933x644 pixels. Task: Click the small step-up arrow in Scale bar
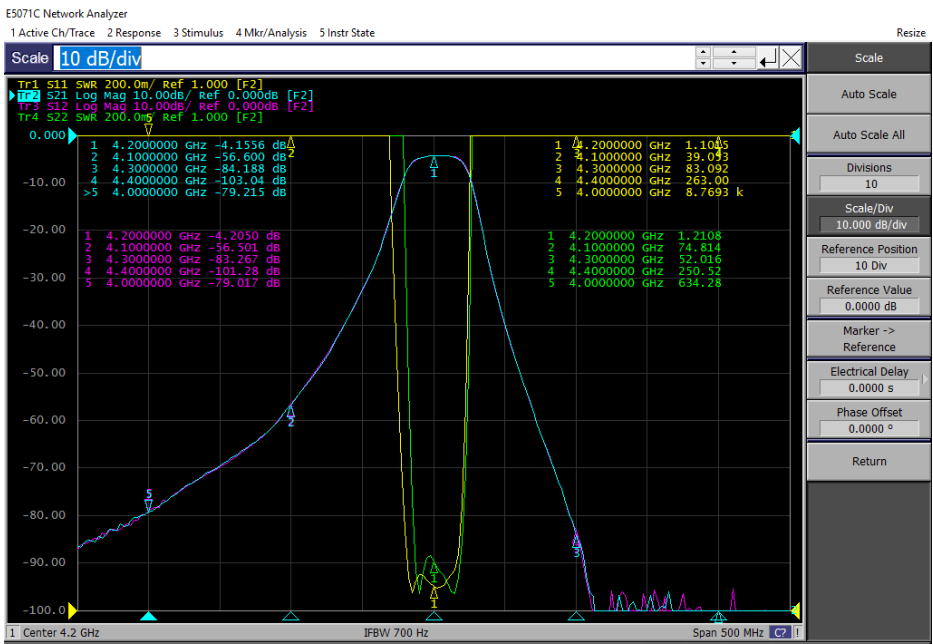click(x=703, y=52)
